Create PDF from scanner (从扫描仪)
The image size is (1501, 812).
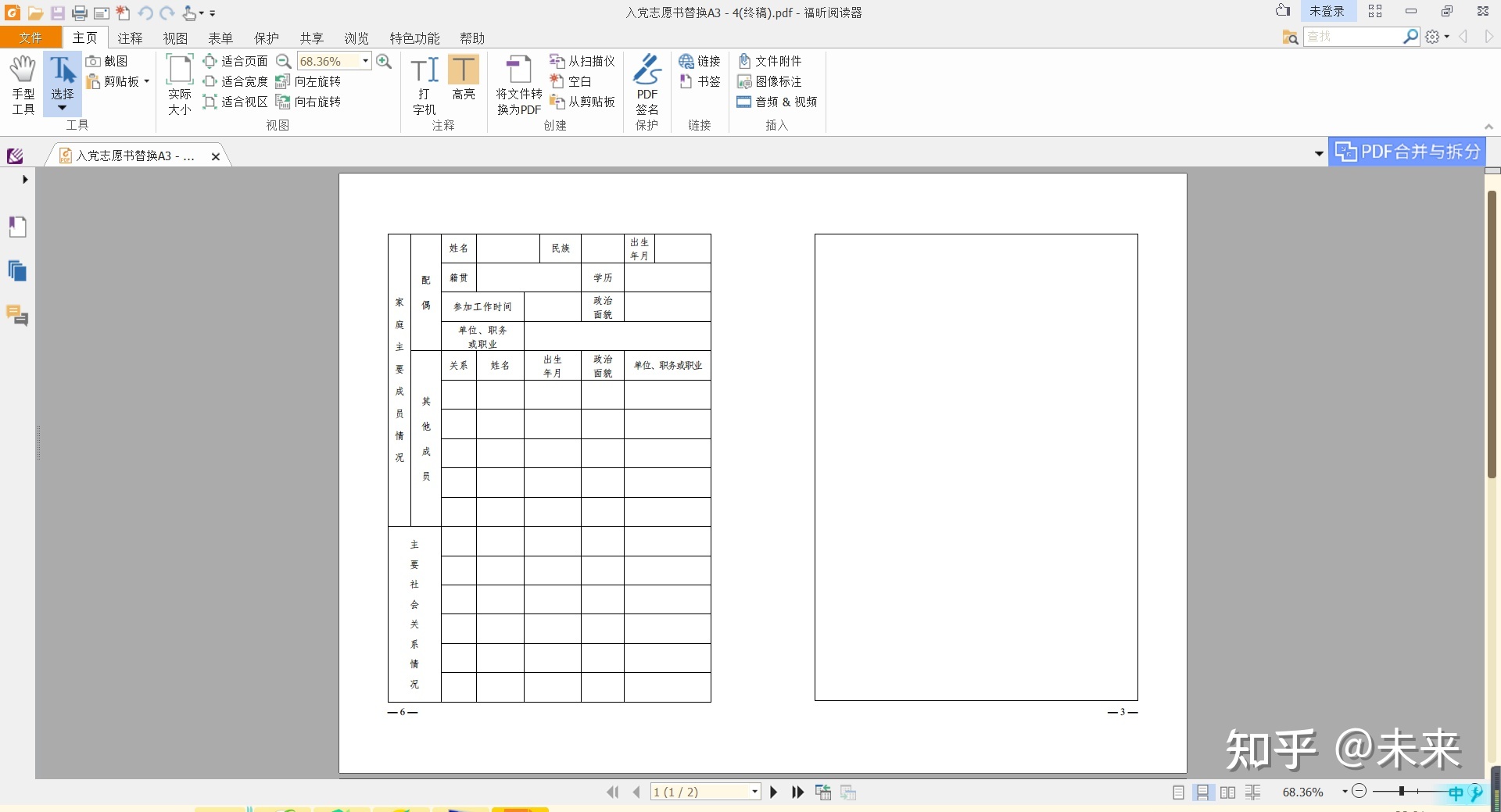582,61
